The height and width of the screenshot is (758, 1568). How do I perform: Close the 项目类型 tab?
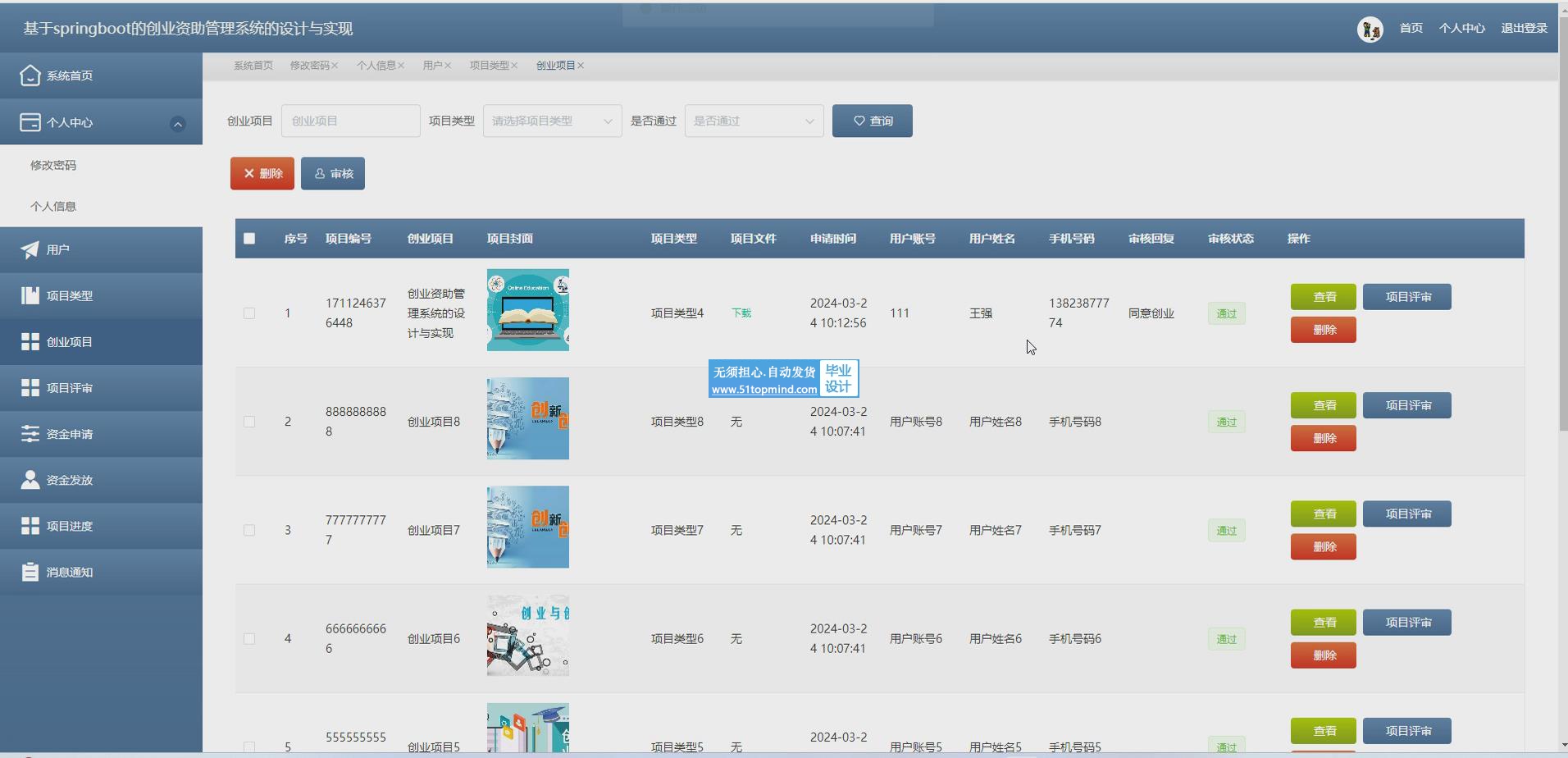click(x=514, y=66)
